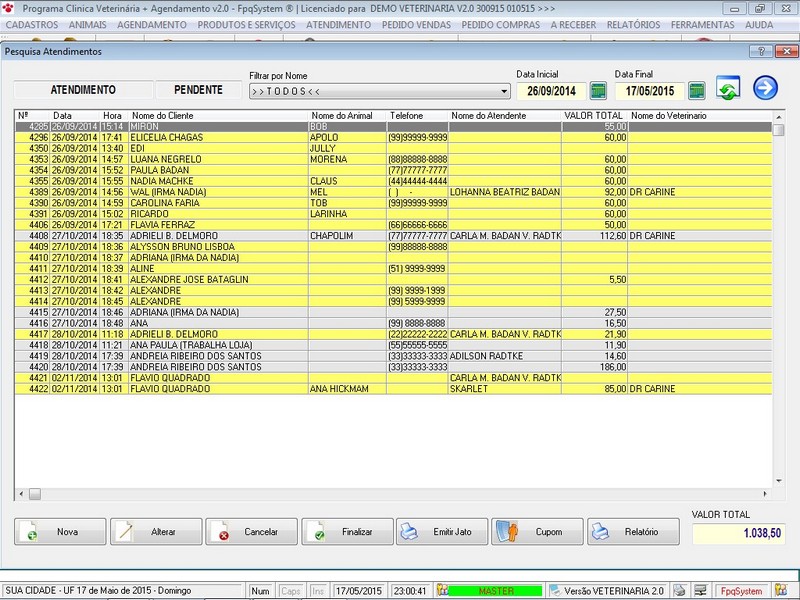Click animal name ANA HICKMAM in row 4422
Viewport: 800px width, 600px height.
point(339,389)
